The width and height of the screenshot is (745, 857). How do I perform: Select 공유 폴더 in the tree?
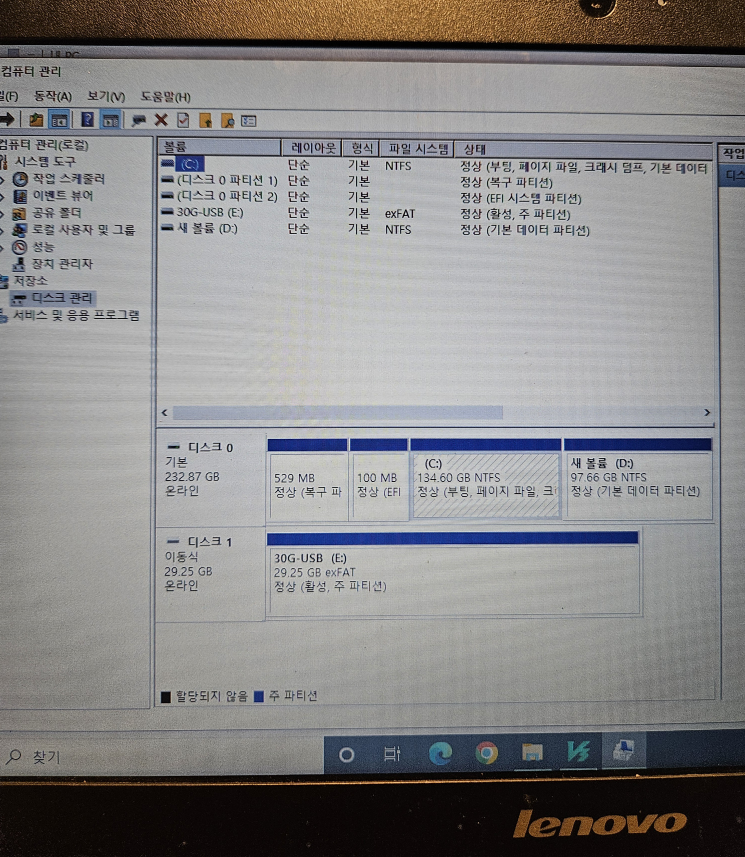click(56, 213)
